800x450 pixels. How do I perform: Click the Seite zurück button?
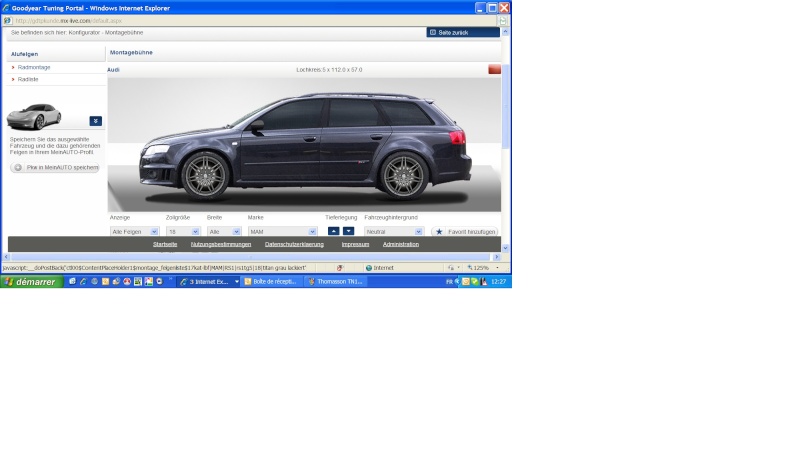[x=463, y=32]
